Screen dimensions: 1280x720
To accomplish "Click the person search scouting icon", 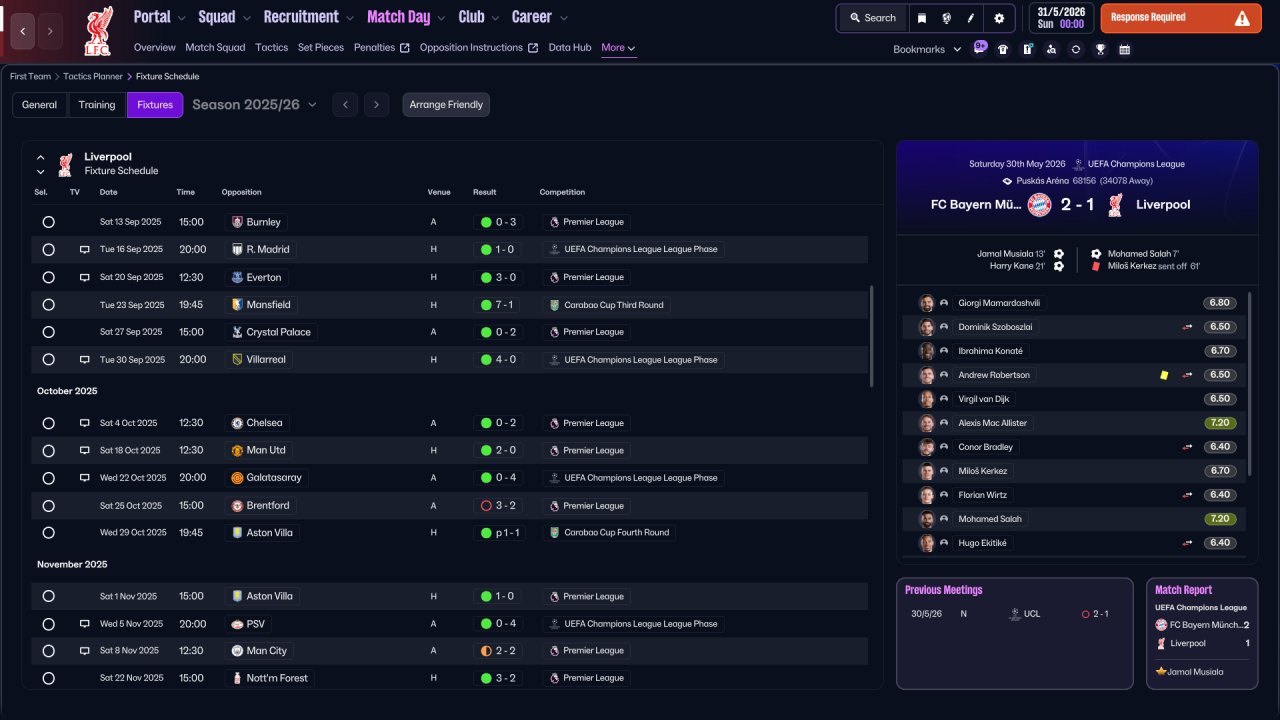I will [x=1051, y=49].
